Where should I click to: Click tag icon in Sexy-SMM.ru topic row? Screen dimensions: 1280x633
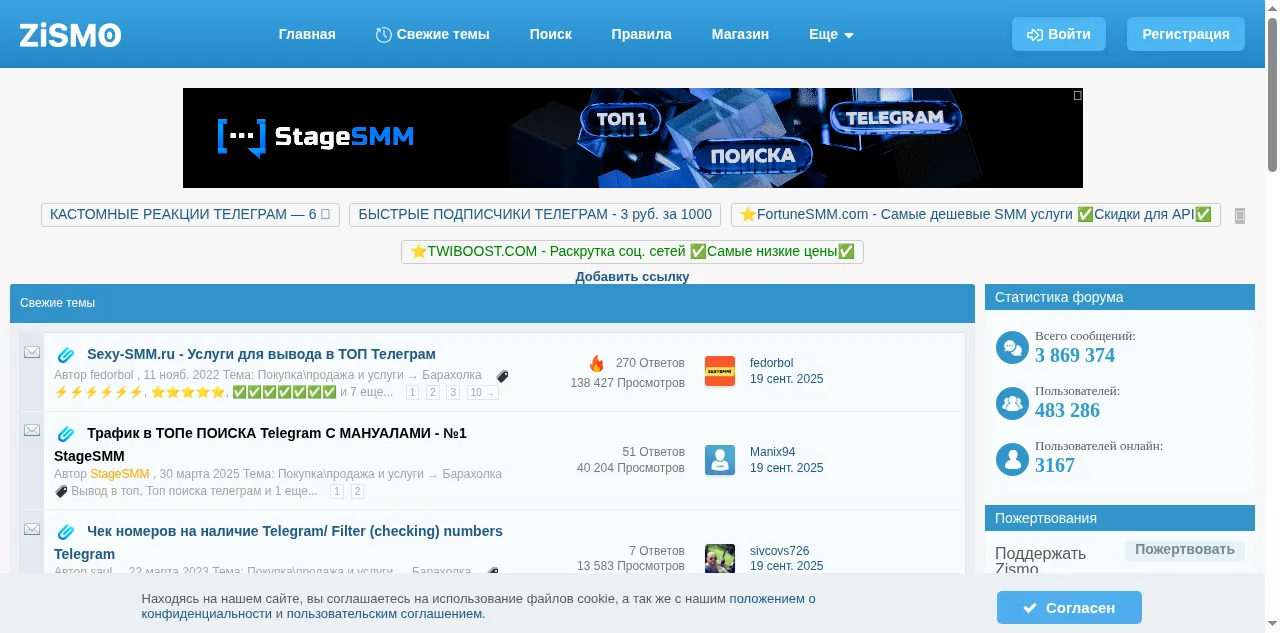(503, 376)
